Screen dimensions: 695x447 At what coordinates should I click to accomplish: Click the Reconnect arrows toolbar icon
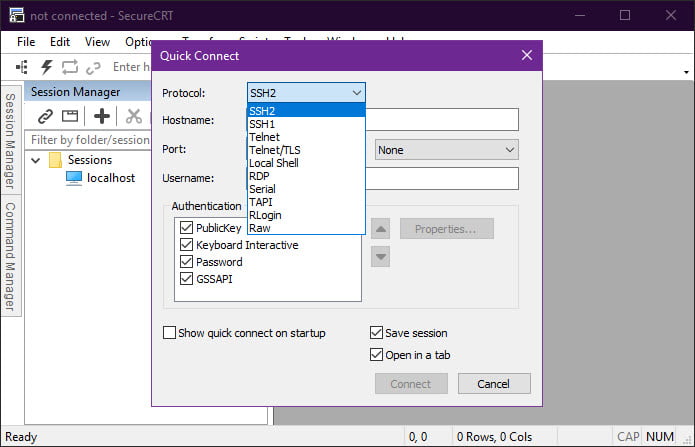[70, 67]
